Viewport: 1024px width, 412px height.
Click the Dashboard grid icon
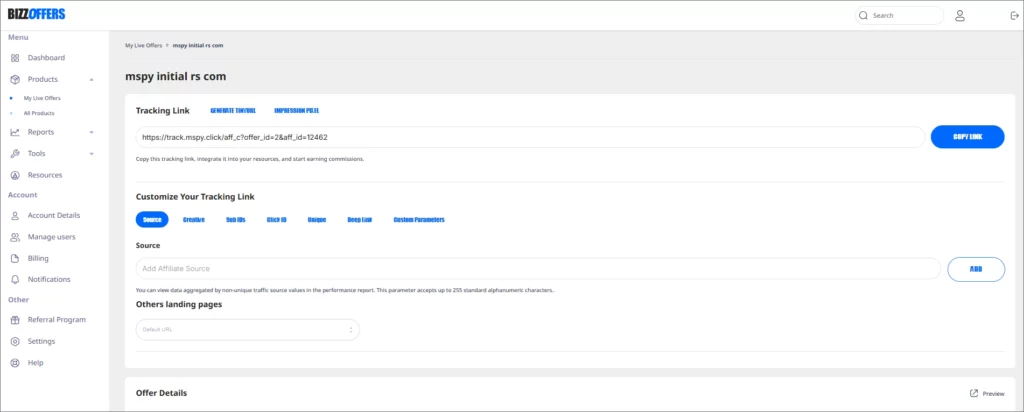click(15, 58)
